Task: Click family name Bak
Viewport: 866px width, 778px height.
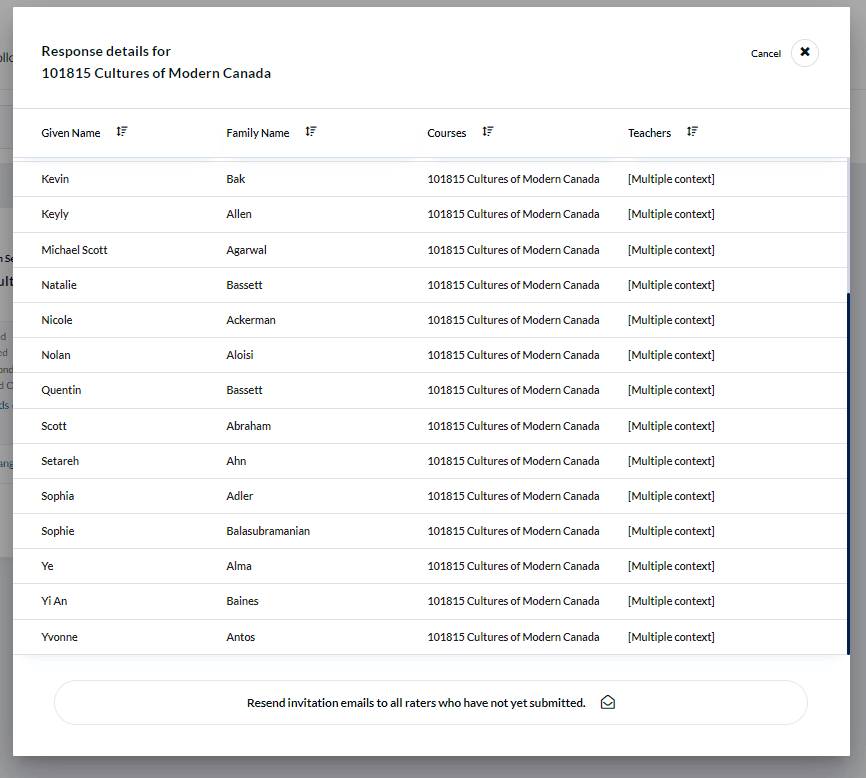Action: 236,179
